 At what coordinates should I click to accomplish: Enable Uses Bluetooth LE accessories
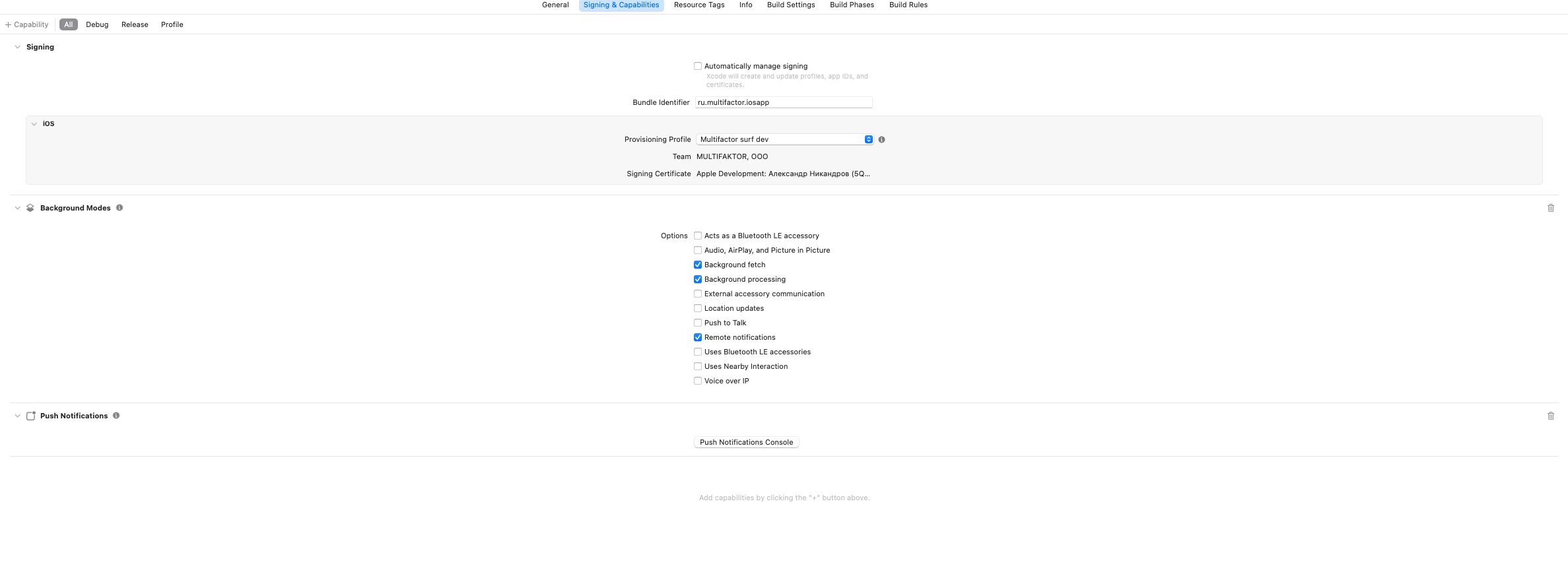point(698,352)
